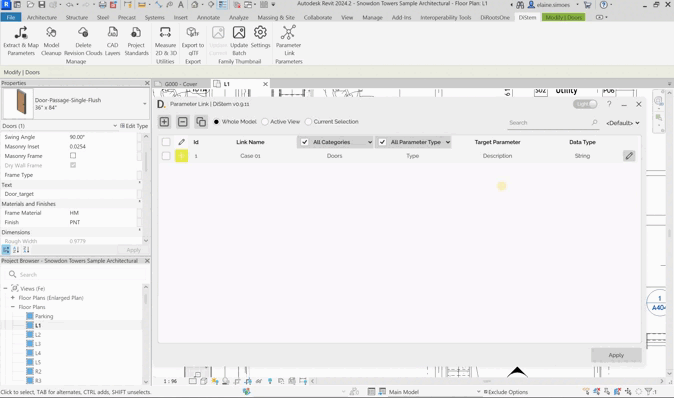Screen dimensions: 674x398
Task: Open the <Default> profile dropdown
Action: [x=623, y=123]
